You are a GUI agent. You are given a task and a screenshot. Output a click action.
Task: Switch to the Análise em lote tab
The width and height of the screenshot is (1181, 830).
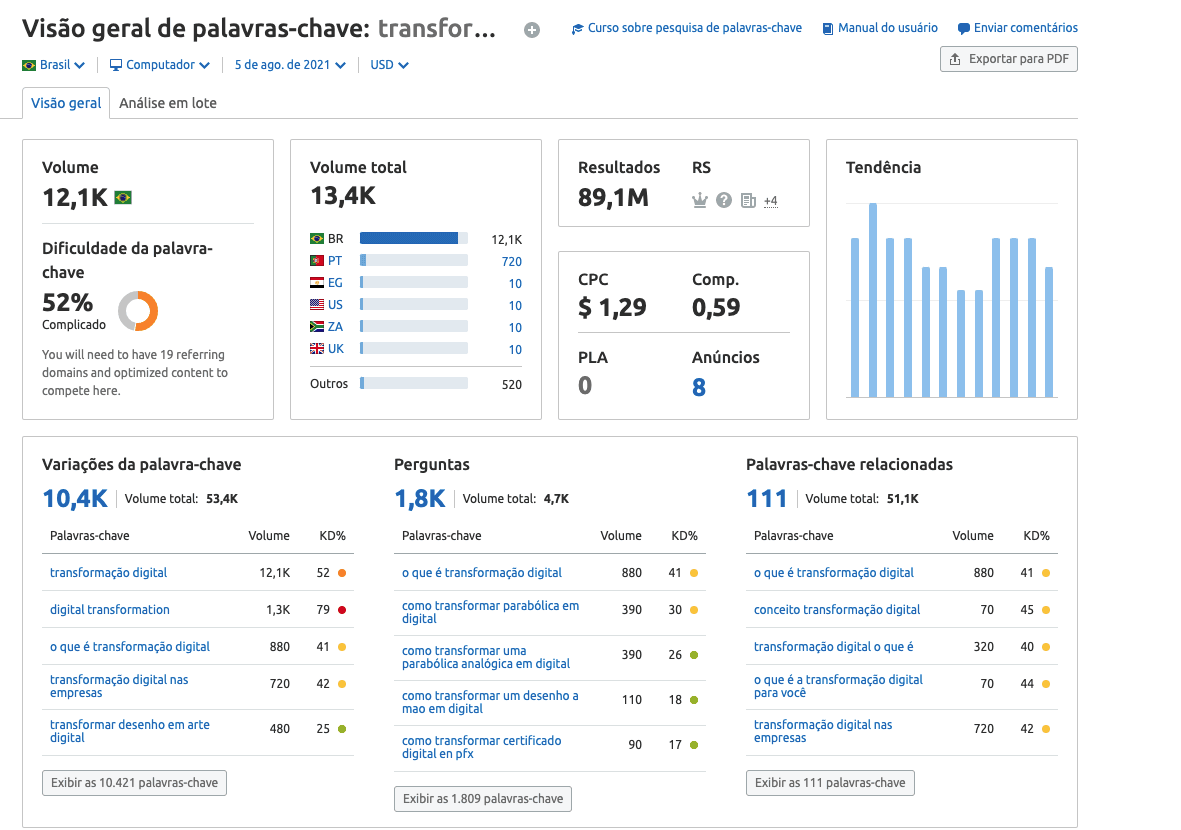coord(168,102)
